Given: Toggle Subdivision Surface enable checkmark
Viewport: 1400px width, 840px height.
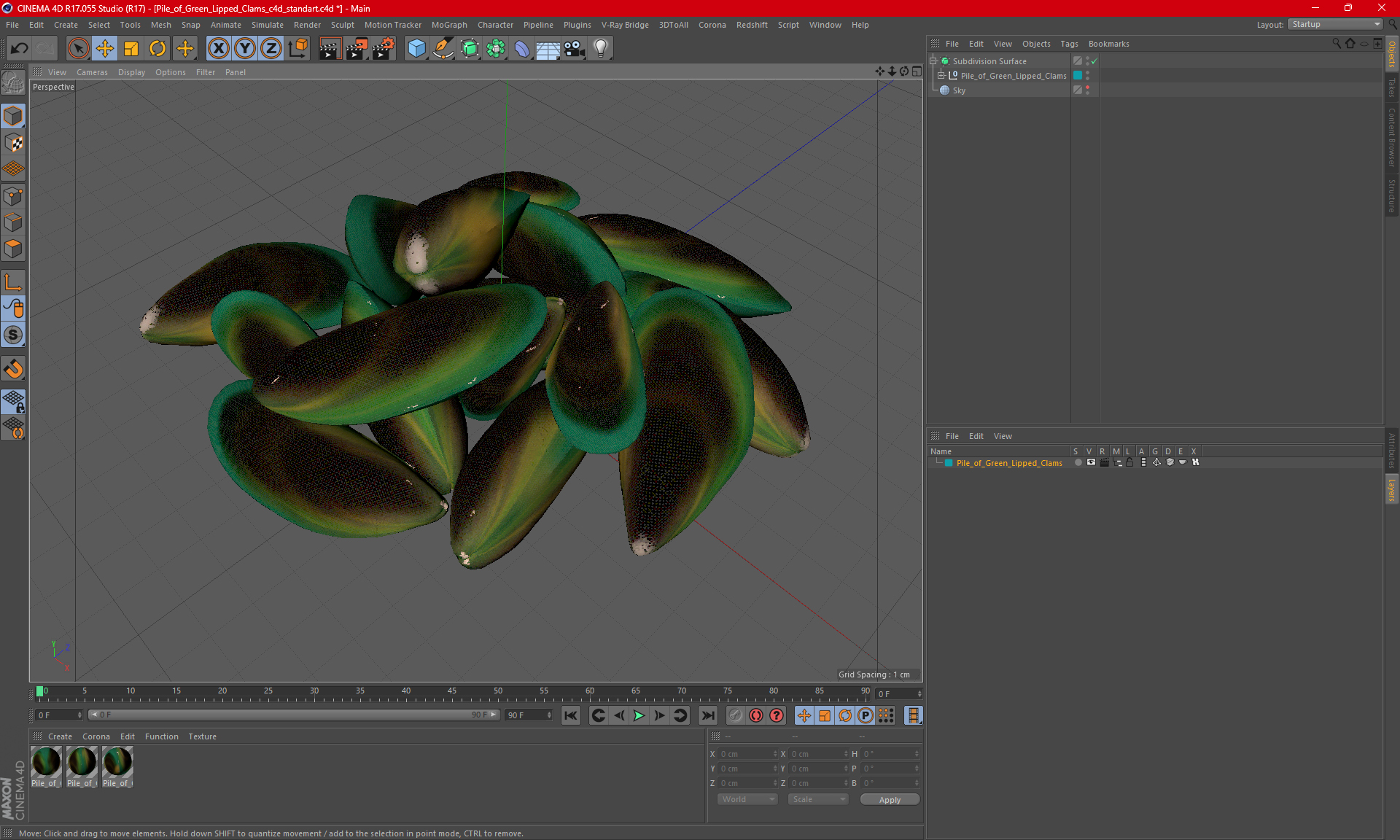Looking at the screenshot, I should (1094, 61).
